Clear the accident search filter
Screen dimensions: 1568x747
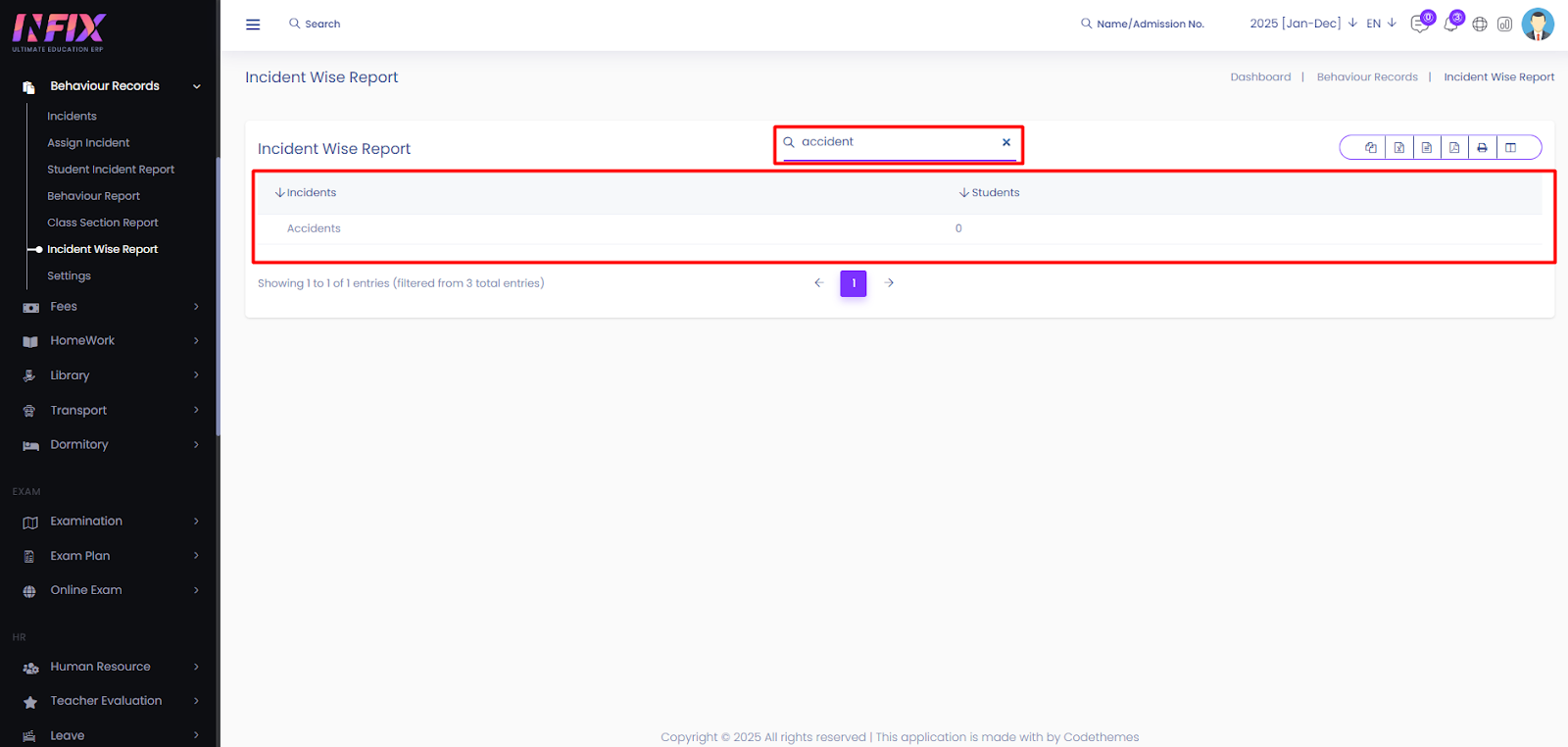[1006, 142]
